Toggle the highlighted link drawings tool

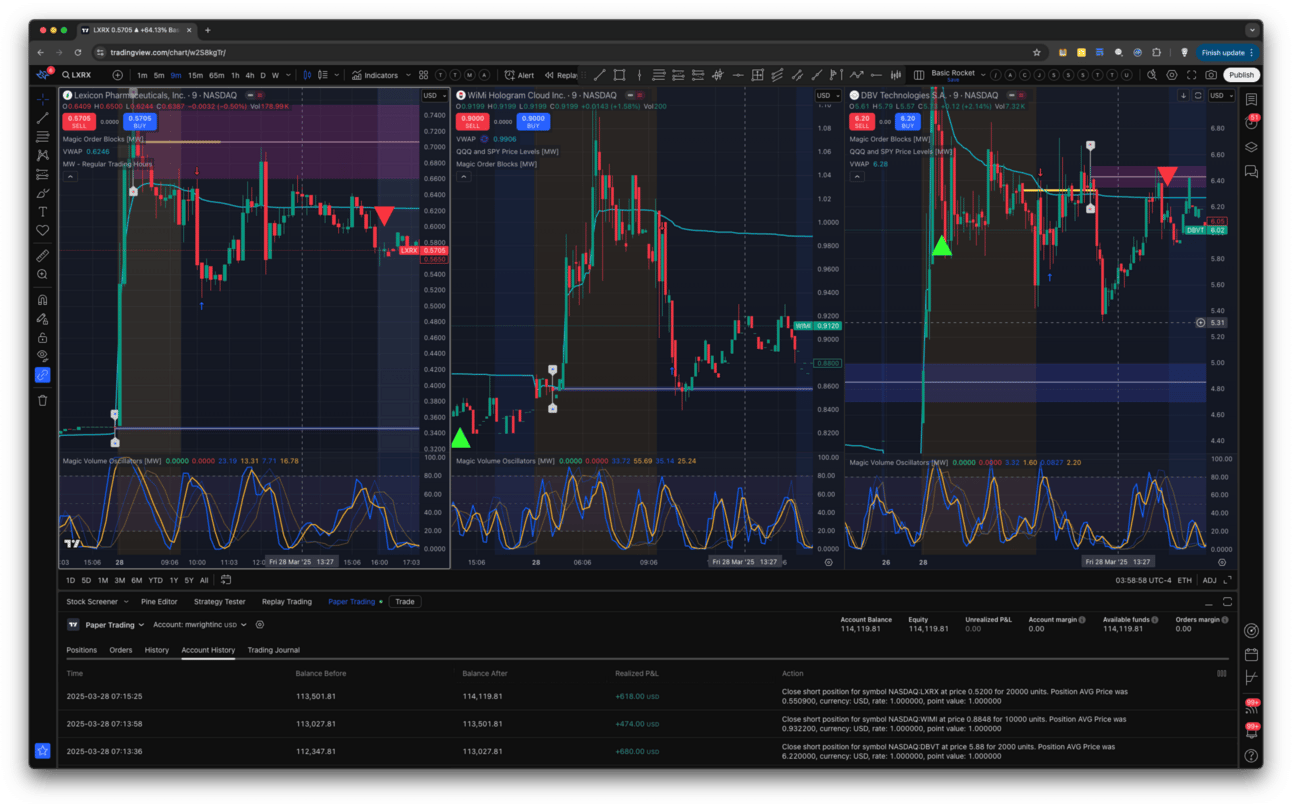click(x=42, y=375)
